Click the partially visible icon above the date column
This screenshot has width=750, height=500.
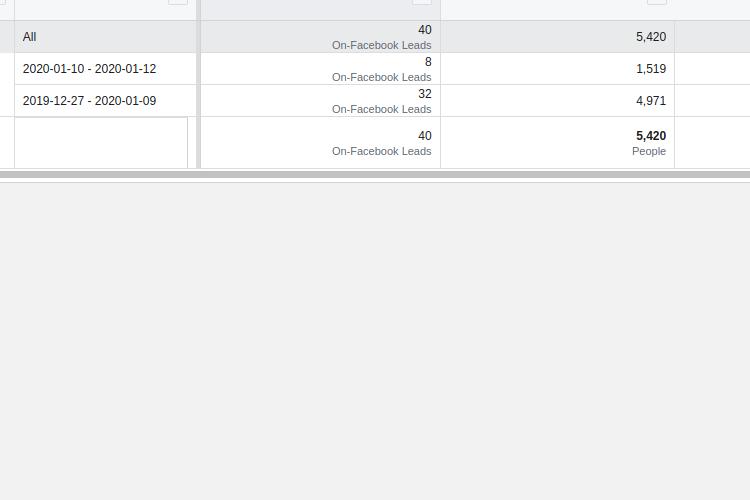click(x=177, y=2)
